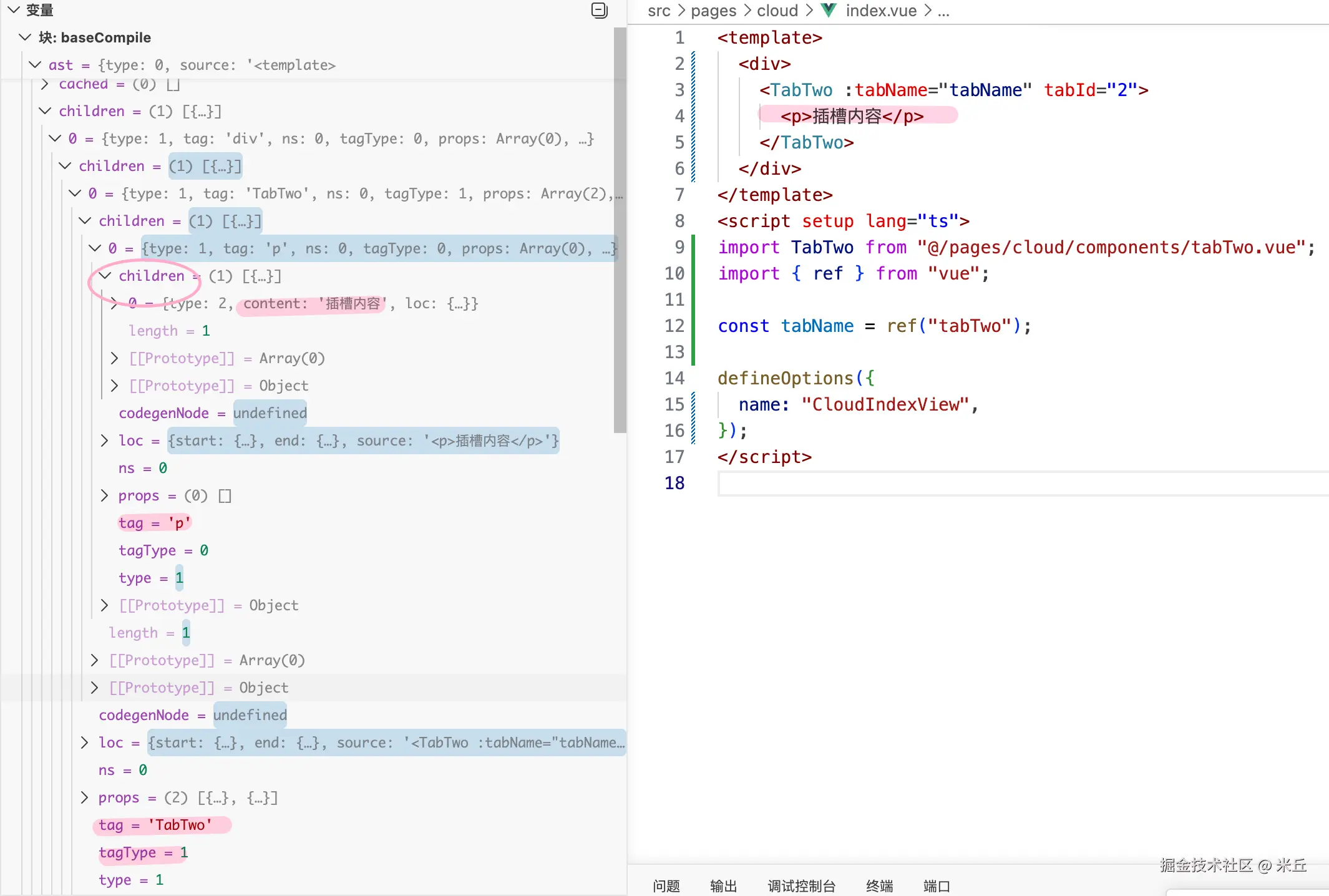Switch to the 问题 panel tab
The height and width of the screenshot is (896, 1329).
[x=666, y=885]
